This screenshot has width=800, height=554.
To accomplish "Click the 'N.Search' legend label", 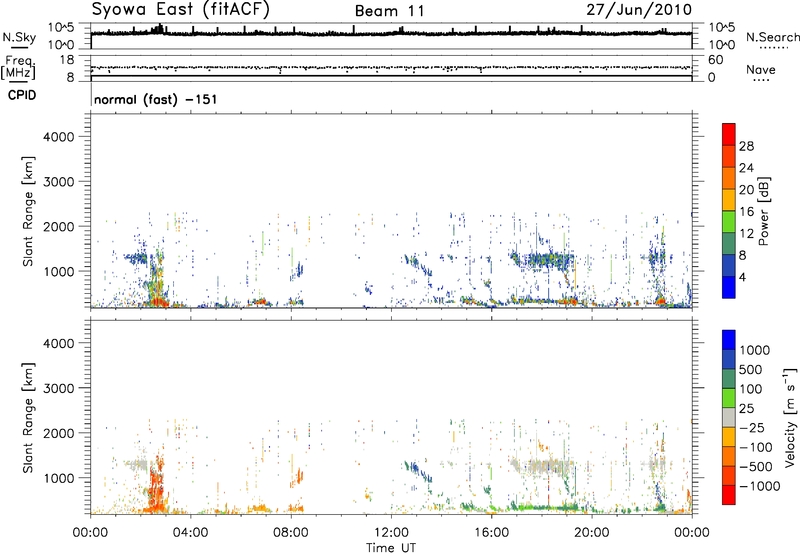I will point(772,37).
